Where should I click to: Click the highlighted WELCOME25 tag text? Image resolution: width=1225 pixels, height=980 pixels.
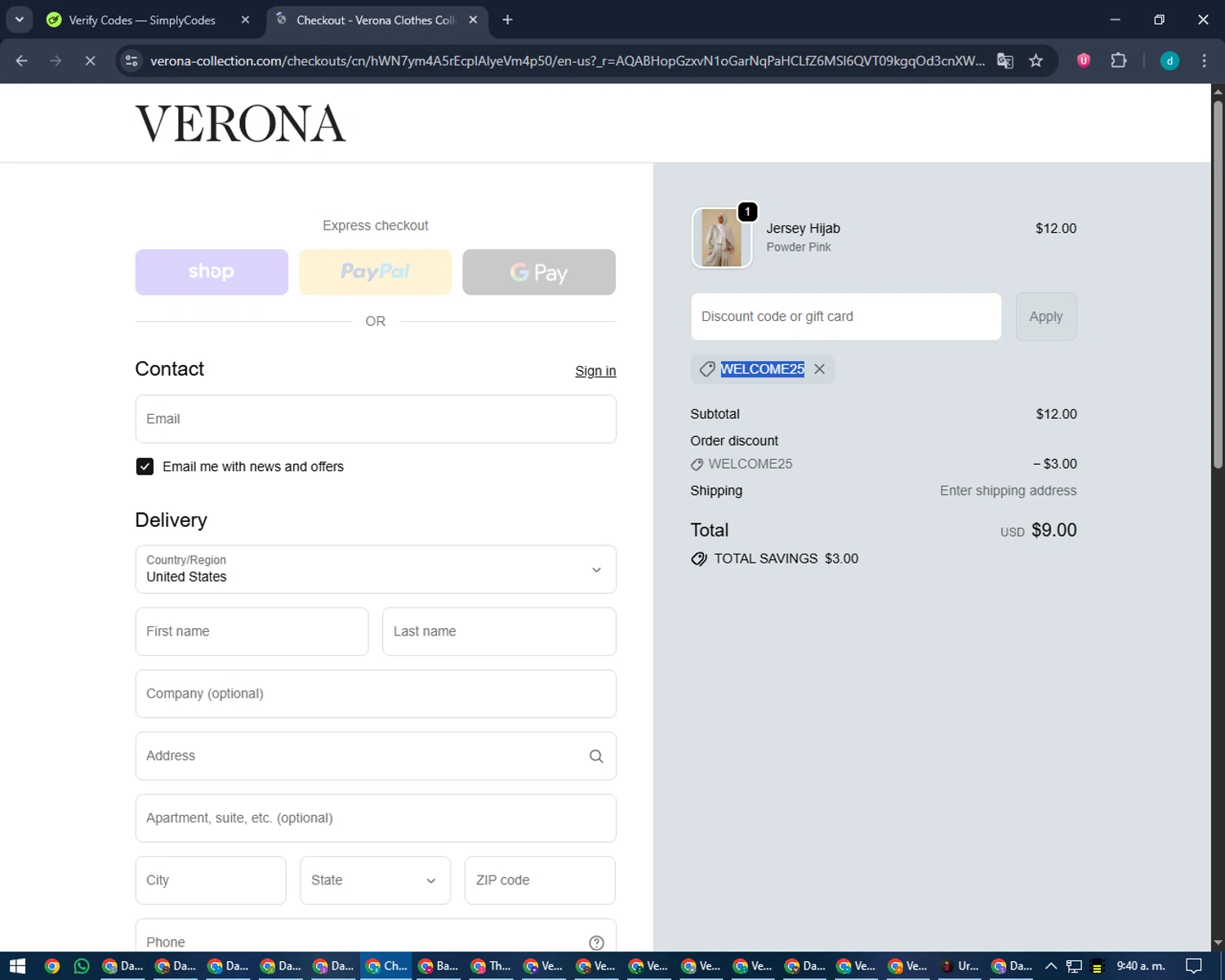pyautogui.click(x=762, y=369)
